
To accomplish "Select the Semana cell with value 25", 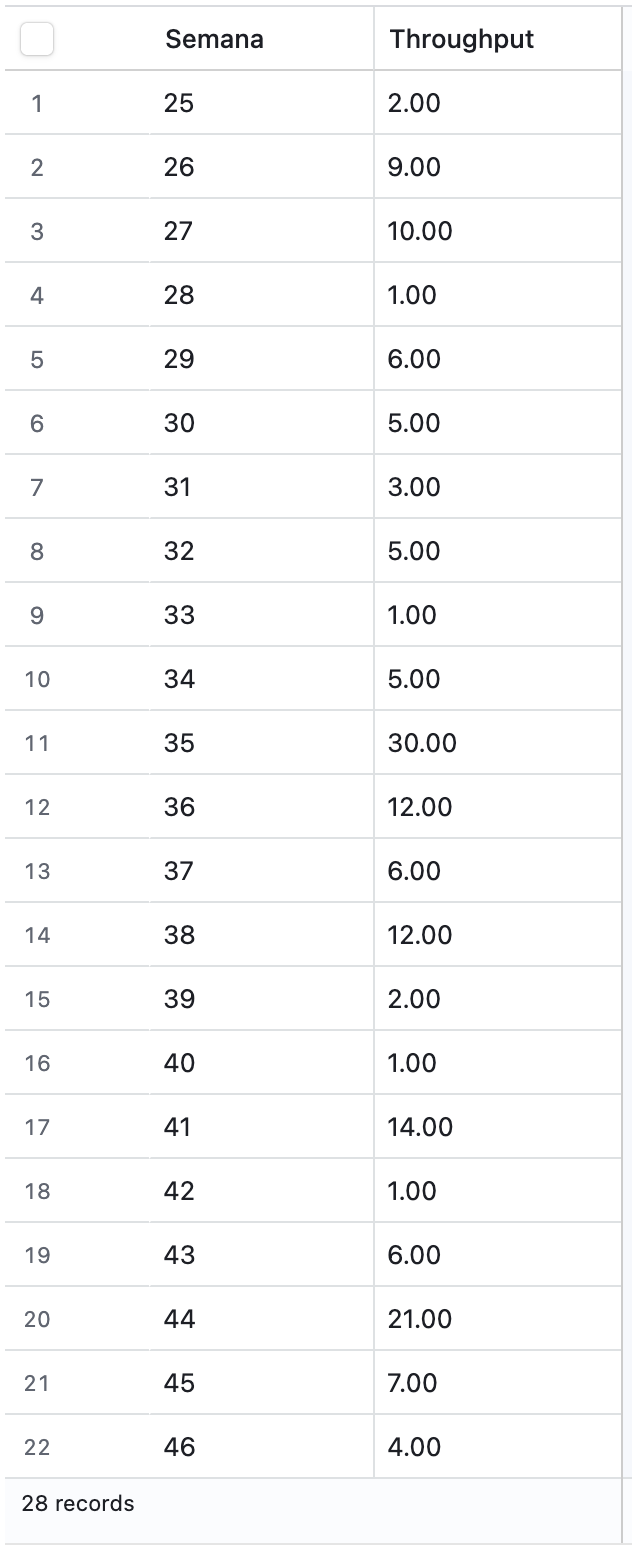I will [x=179, y=103].
